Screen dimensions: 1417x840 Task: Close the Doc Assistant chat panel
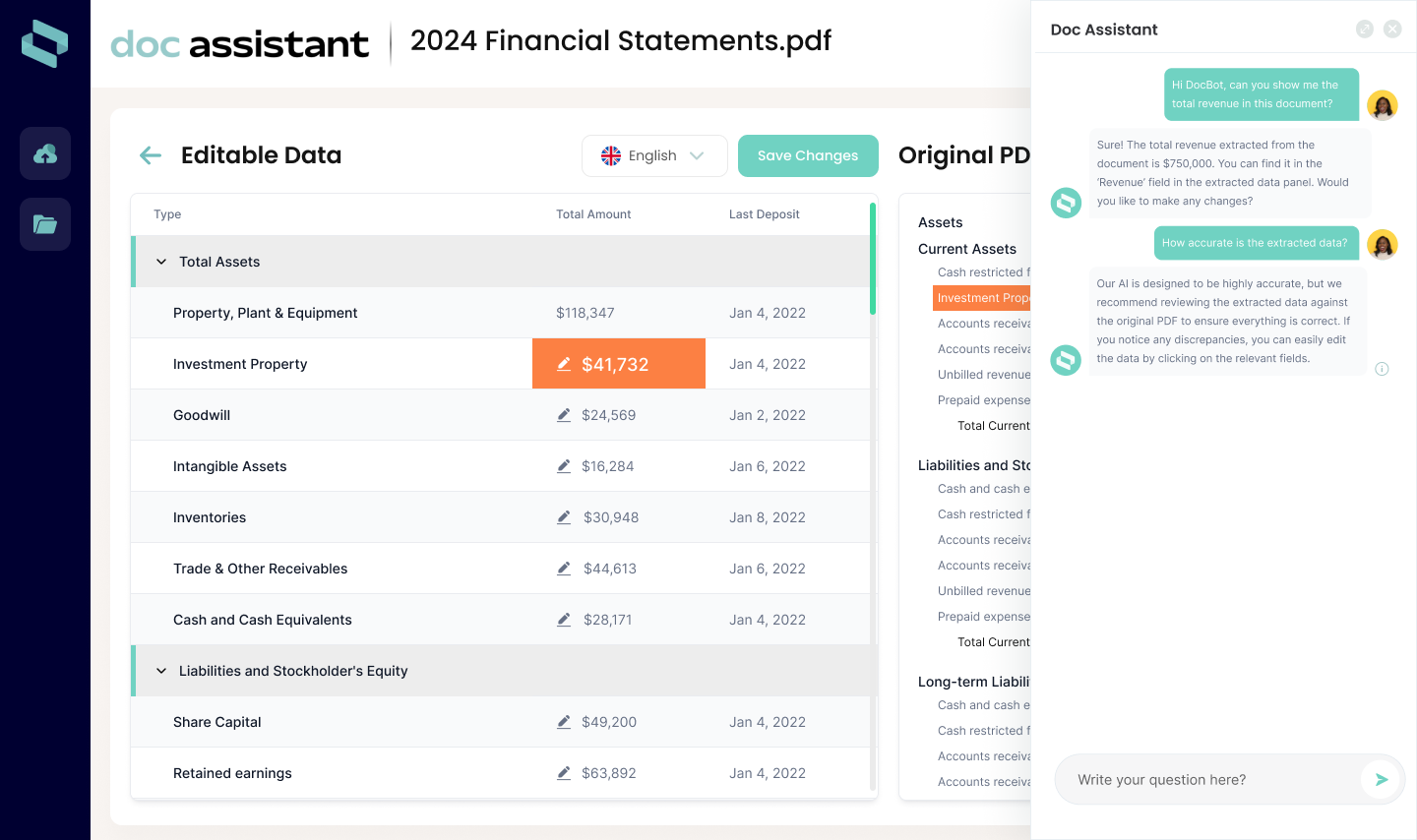(x=1392, y=30)
